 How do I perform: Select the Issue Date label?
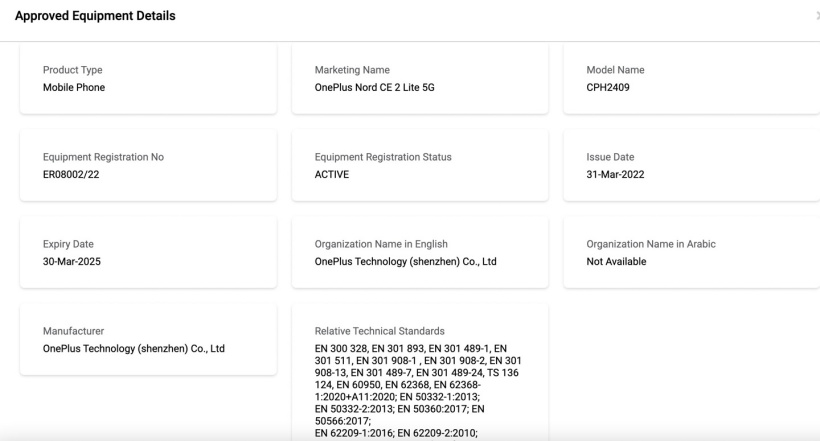coord(610,157)
